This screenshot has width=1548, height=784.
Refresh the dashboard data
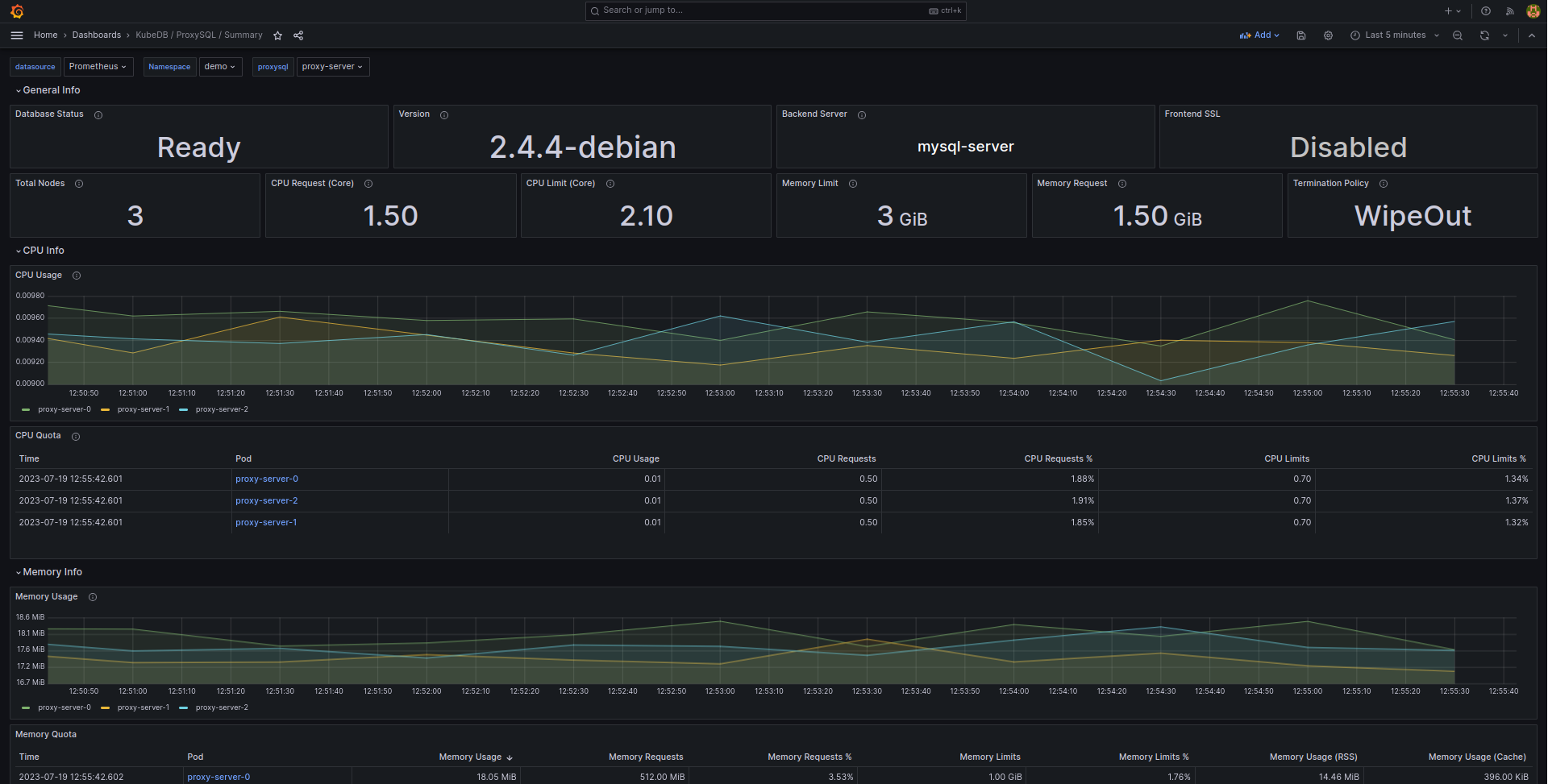(1483, 35)
